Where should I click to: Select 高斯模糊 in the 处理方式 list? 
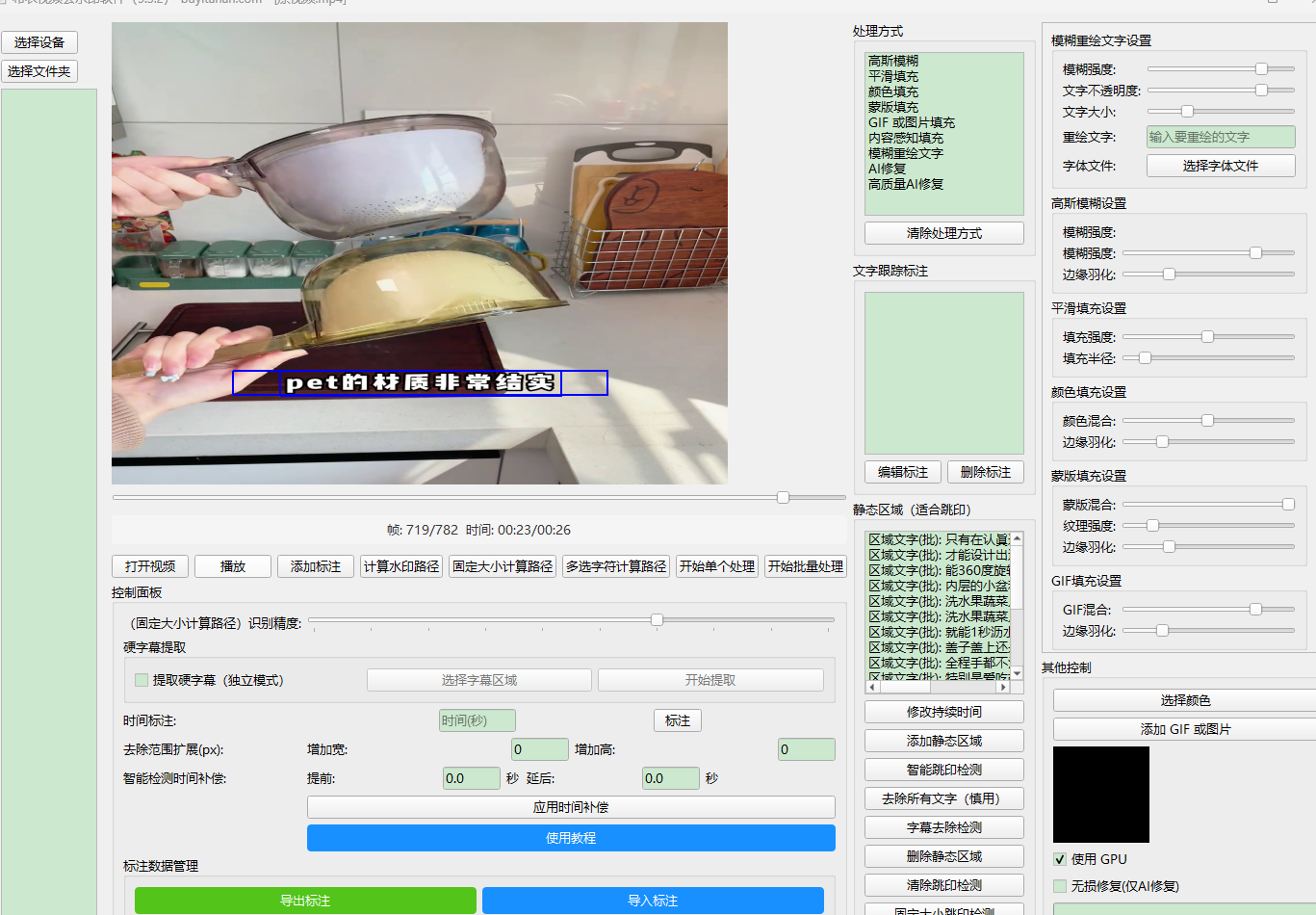892,61
